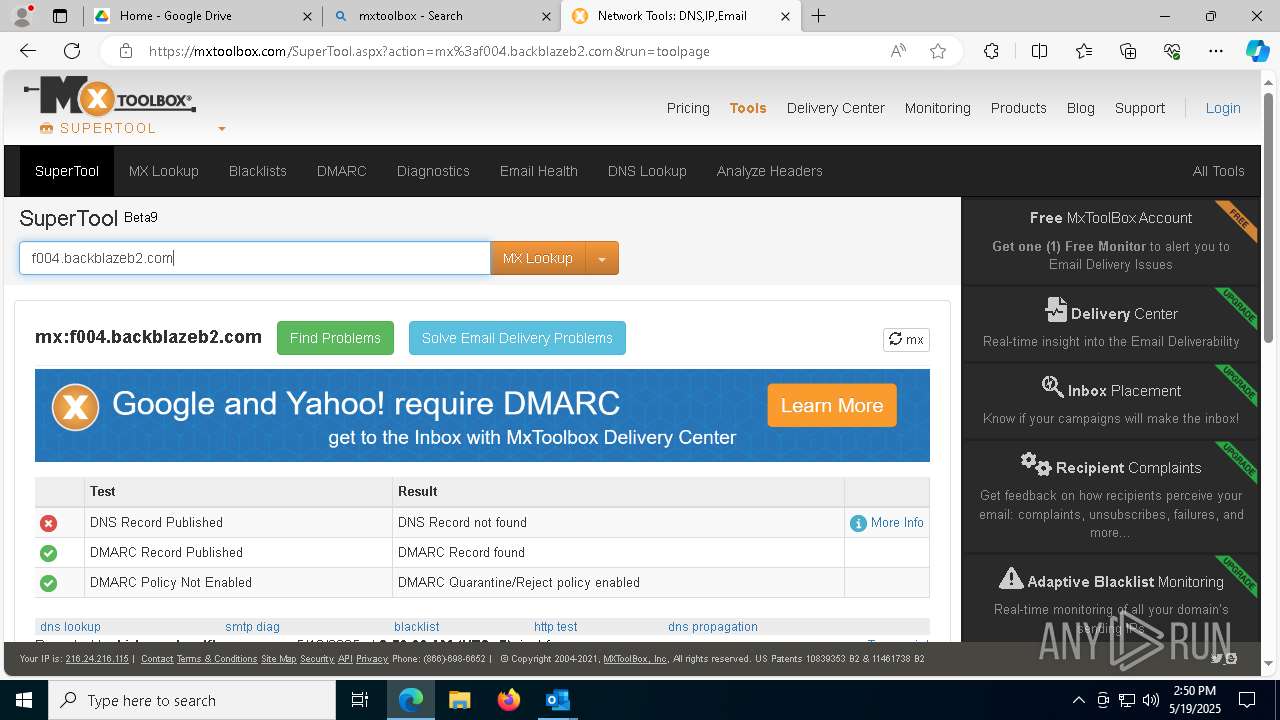Click the green check for DMARC Policy Not Enabled
This screenshot has height=720, width=1280.
click(x=48, y=583)
